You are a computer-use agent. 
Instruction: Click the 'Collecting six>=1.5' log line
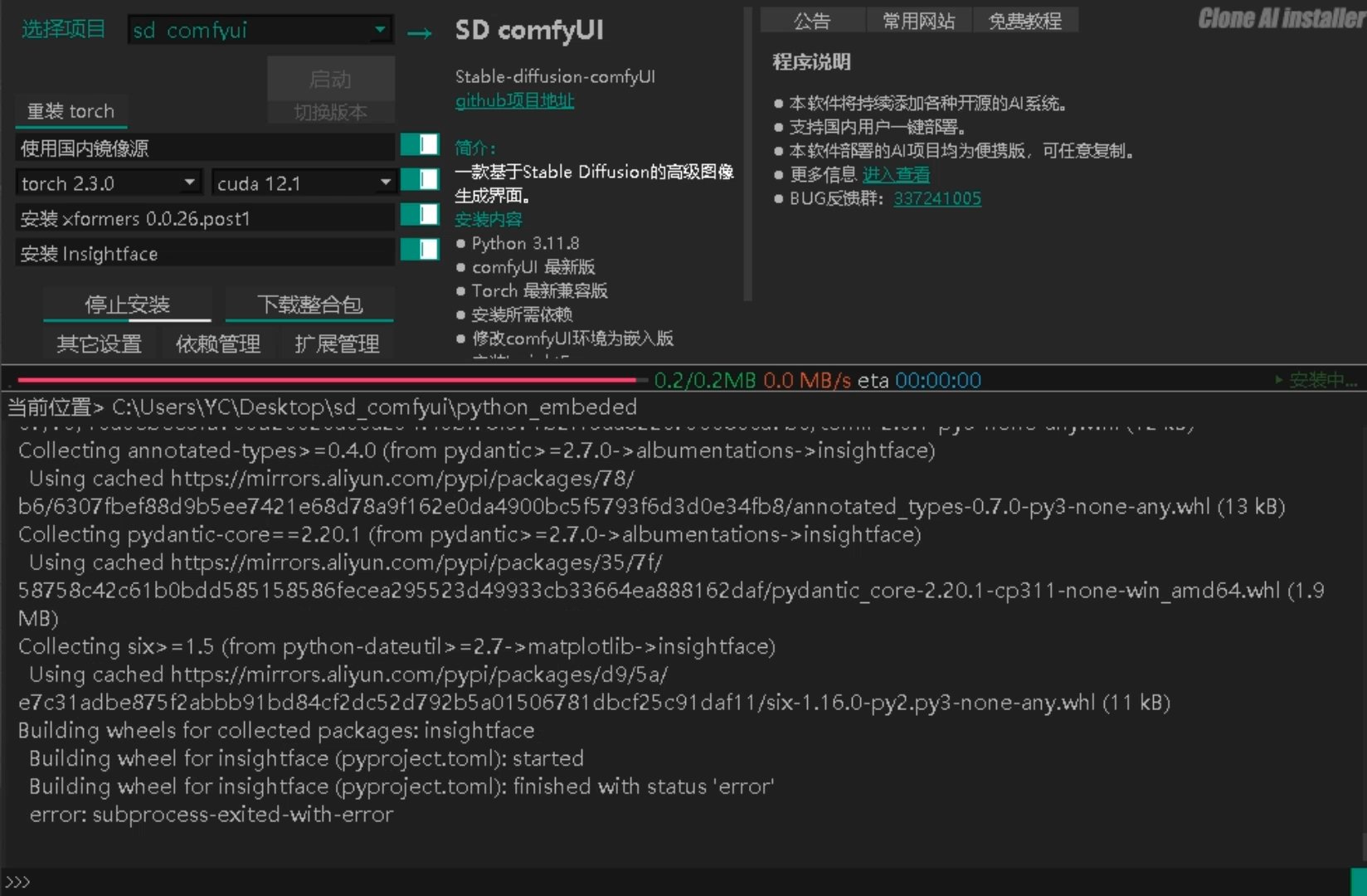click(396, 646)
